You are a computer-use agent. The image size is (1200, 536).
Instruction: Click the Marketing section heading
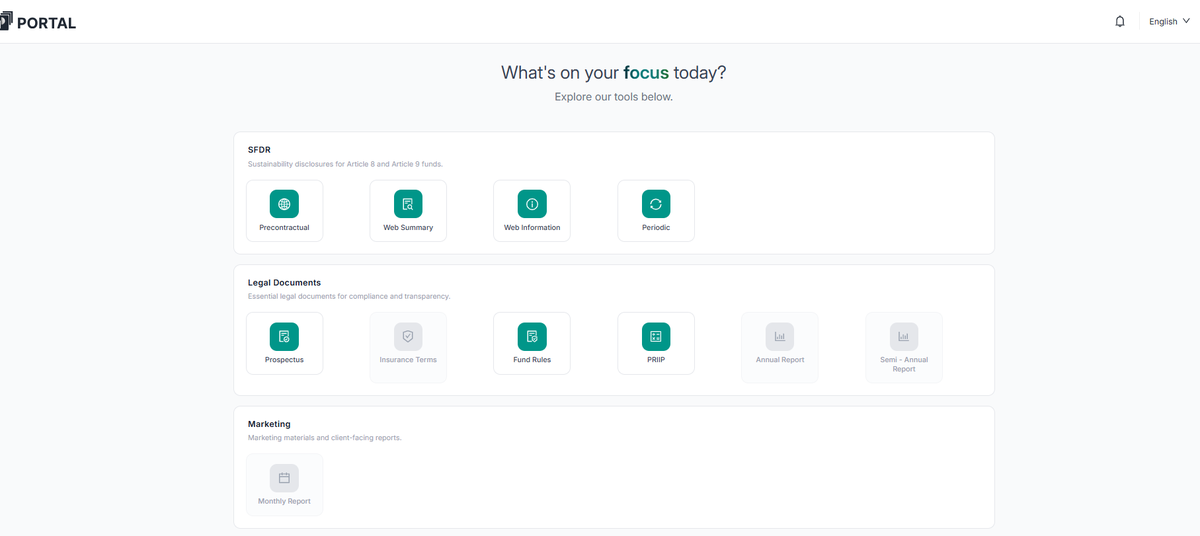pyautogui.click(x=269, y=424)
